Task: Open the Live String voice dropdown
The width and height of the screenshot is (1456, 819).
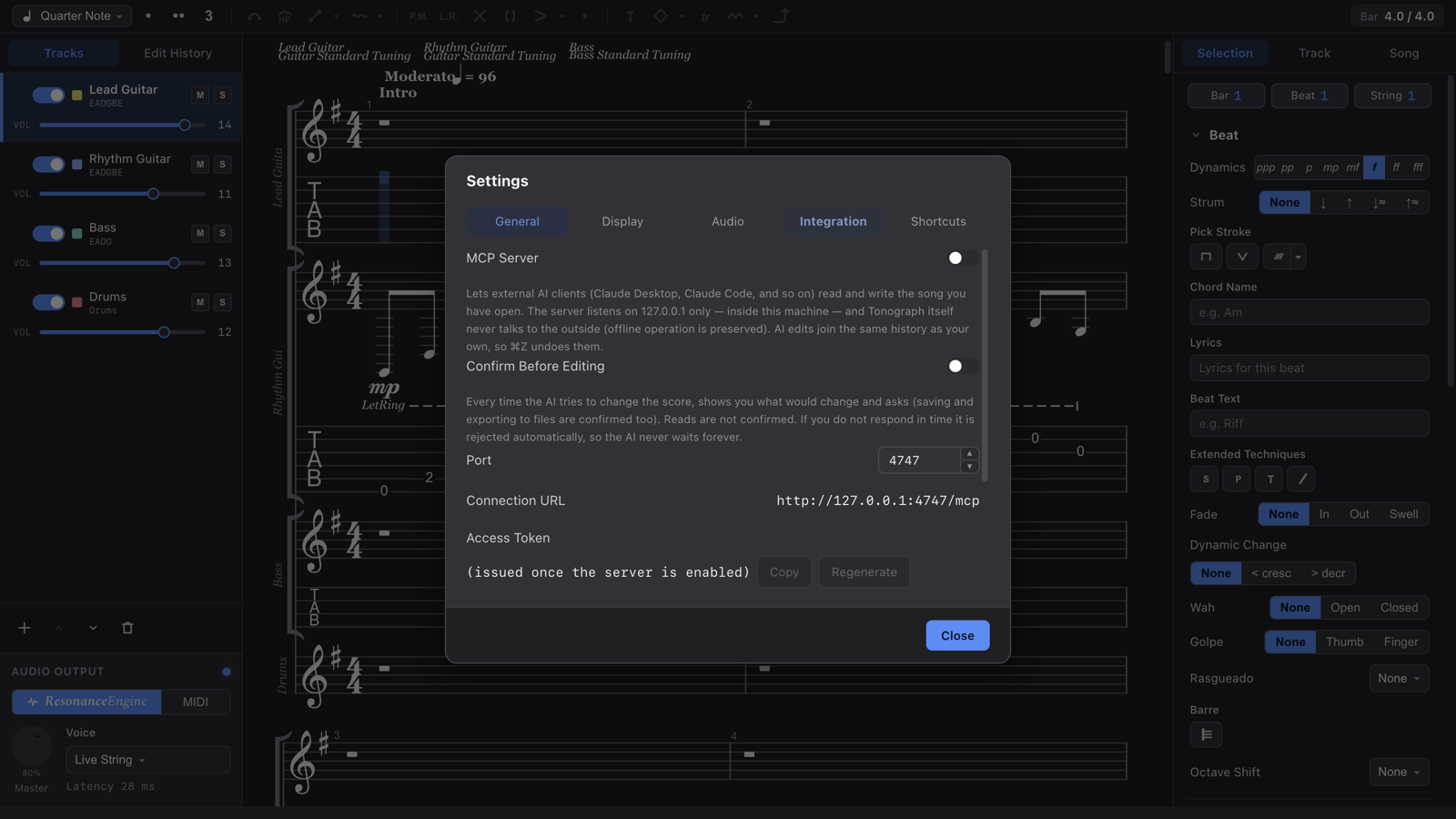Action: 147,760
